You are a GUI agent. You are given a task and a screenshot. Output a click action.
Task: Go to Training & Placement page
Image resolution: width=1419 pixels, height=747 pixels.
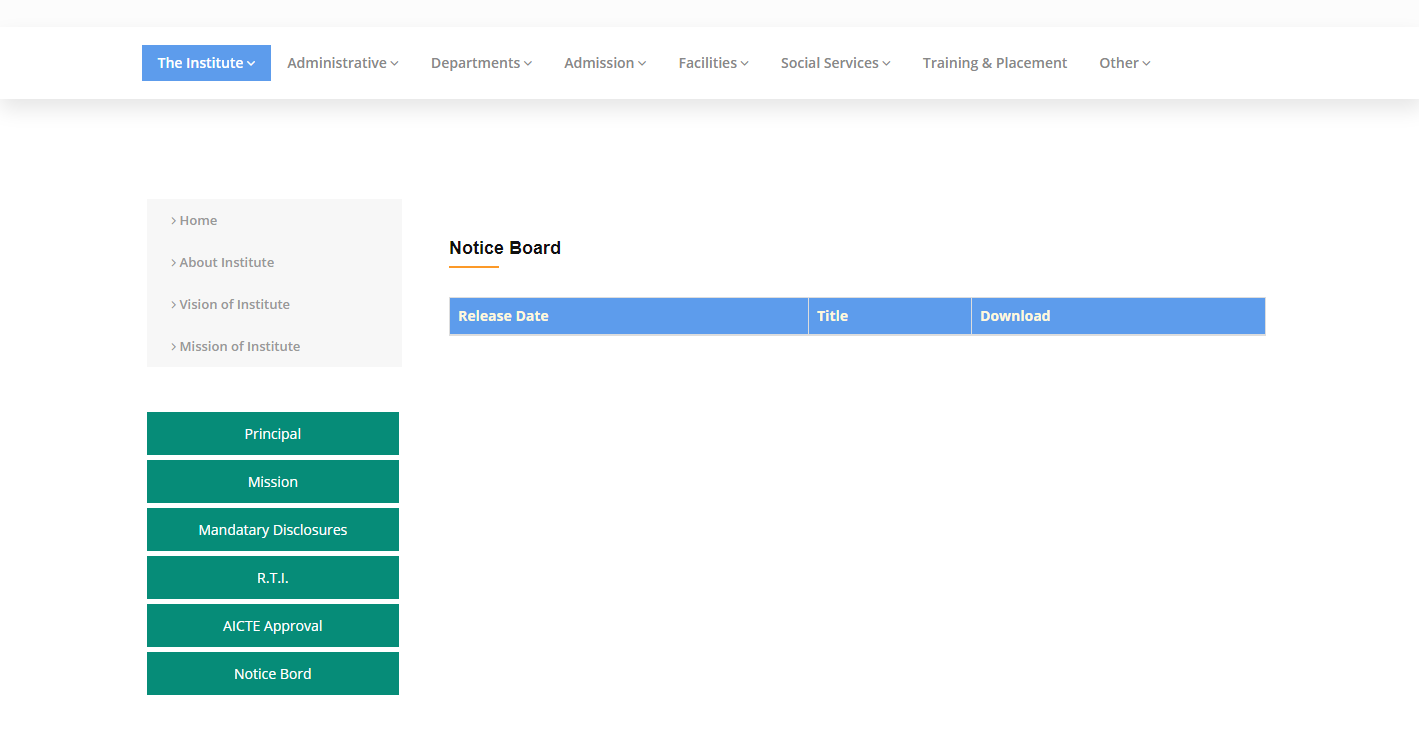[x=994, y=63]
